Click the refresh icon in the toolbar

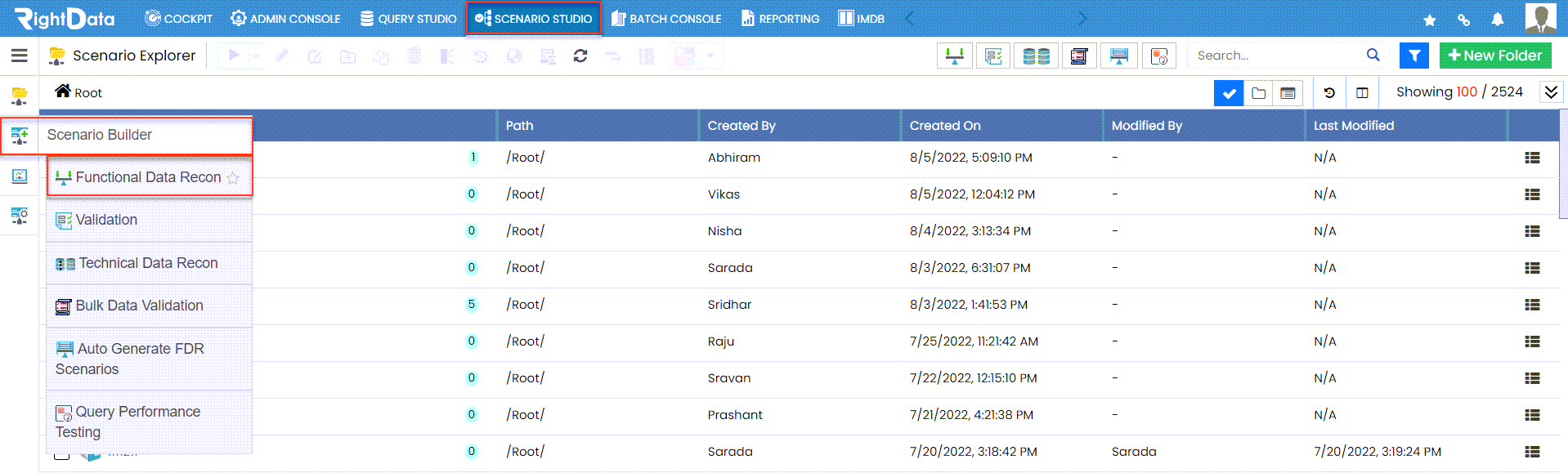tap(580, 56)
